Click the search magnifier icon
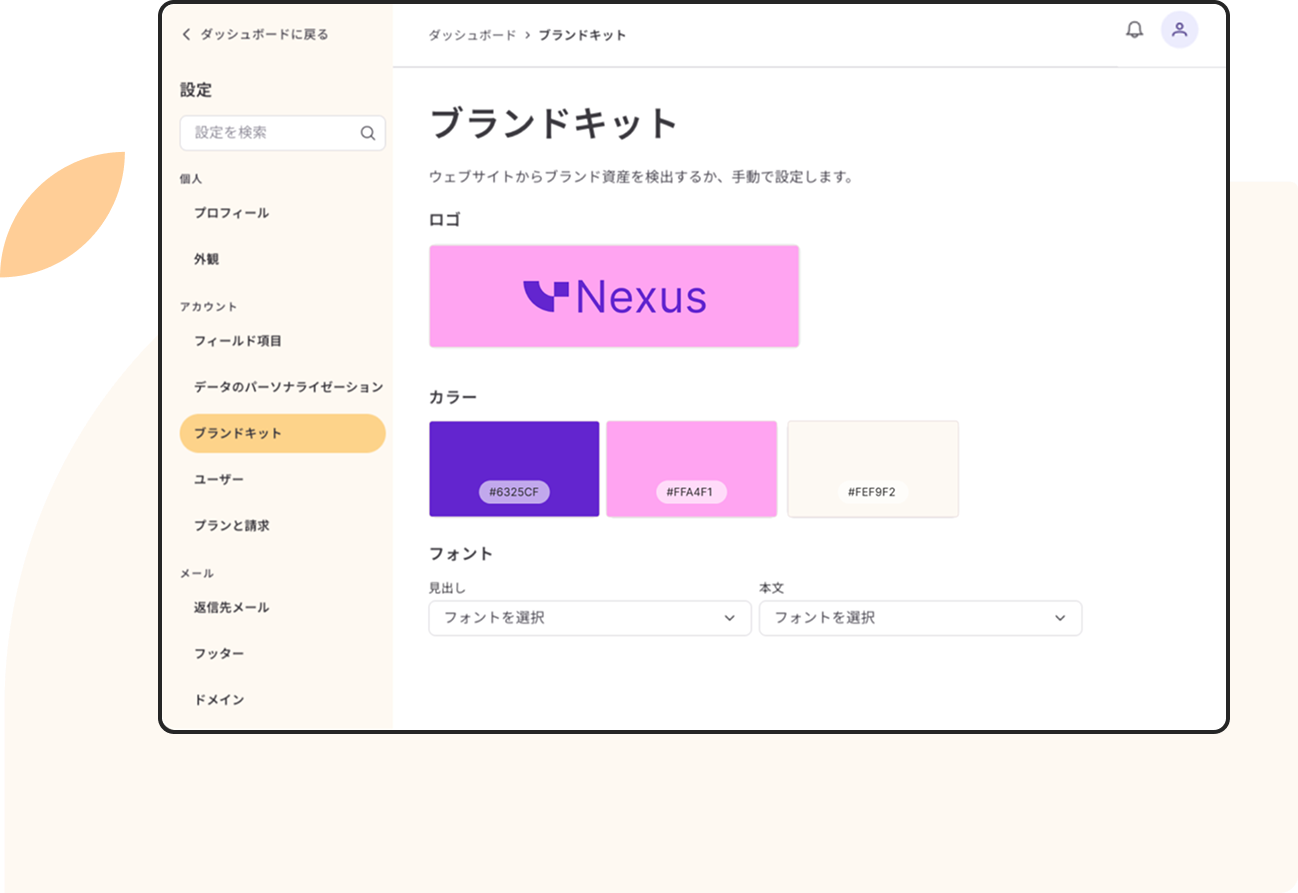This screenshot has height=893, width=1298. pyautogui.click(x=368, y=133)
